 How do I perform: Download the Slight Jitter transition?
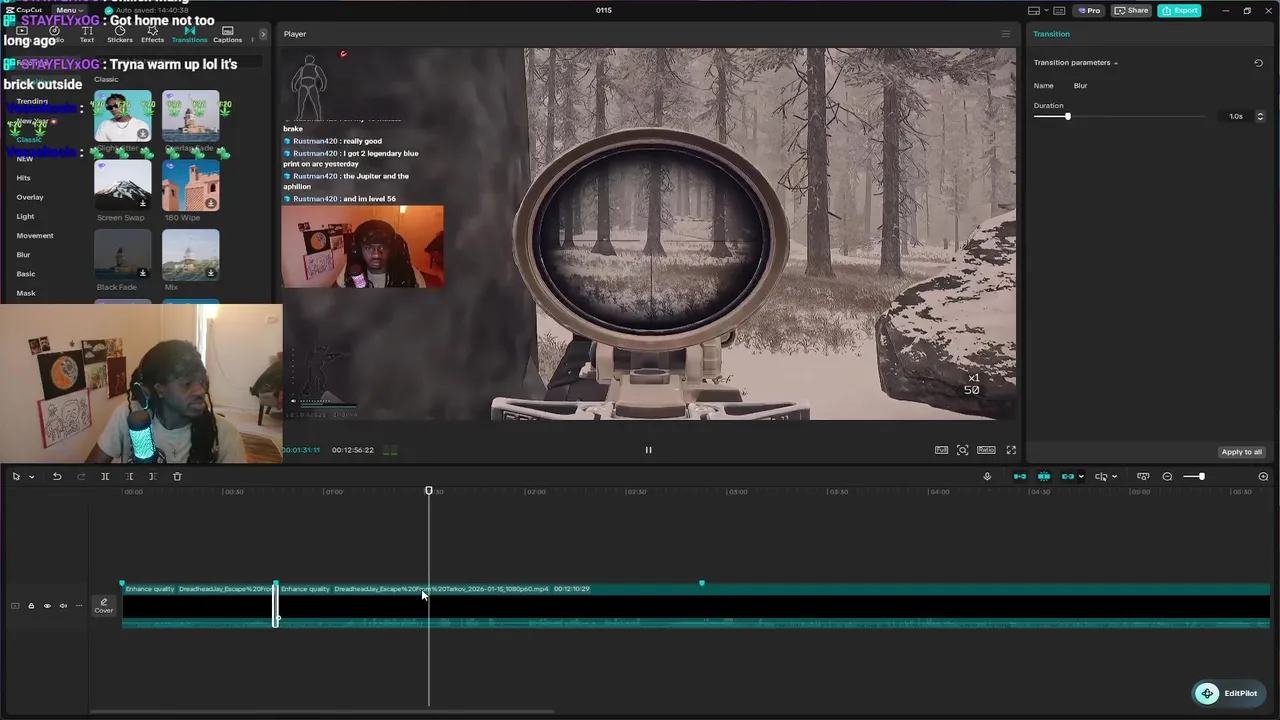pos(143,134)
